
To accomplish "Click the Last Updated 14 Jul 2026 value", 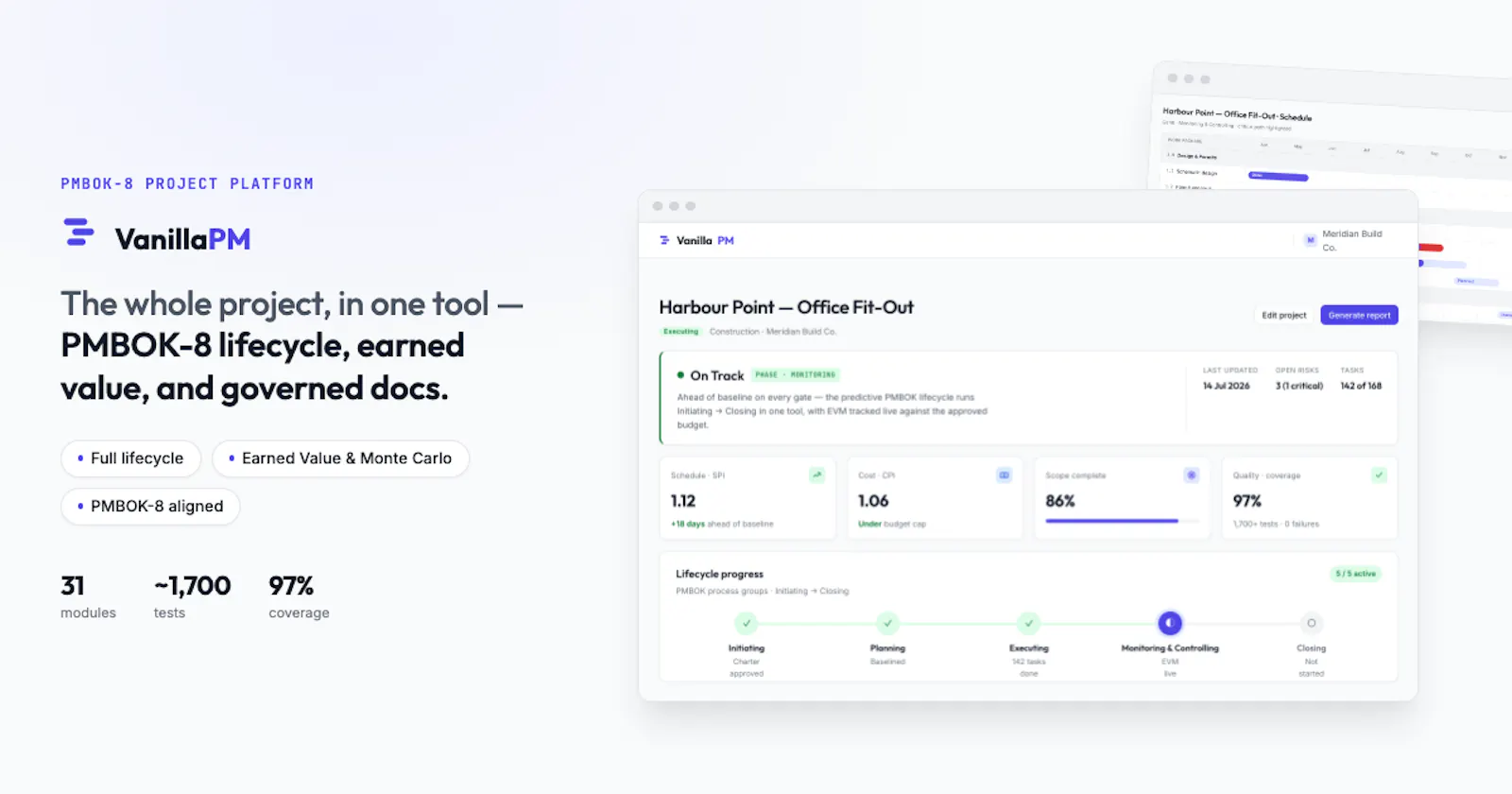I will point(1226,386).
